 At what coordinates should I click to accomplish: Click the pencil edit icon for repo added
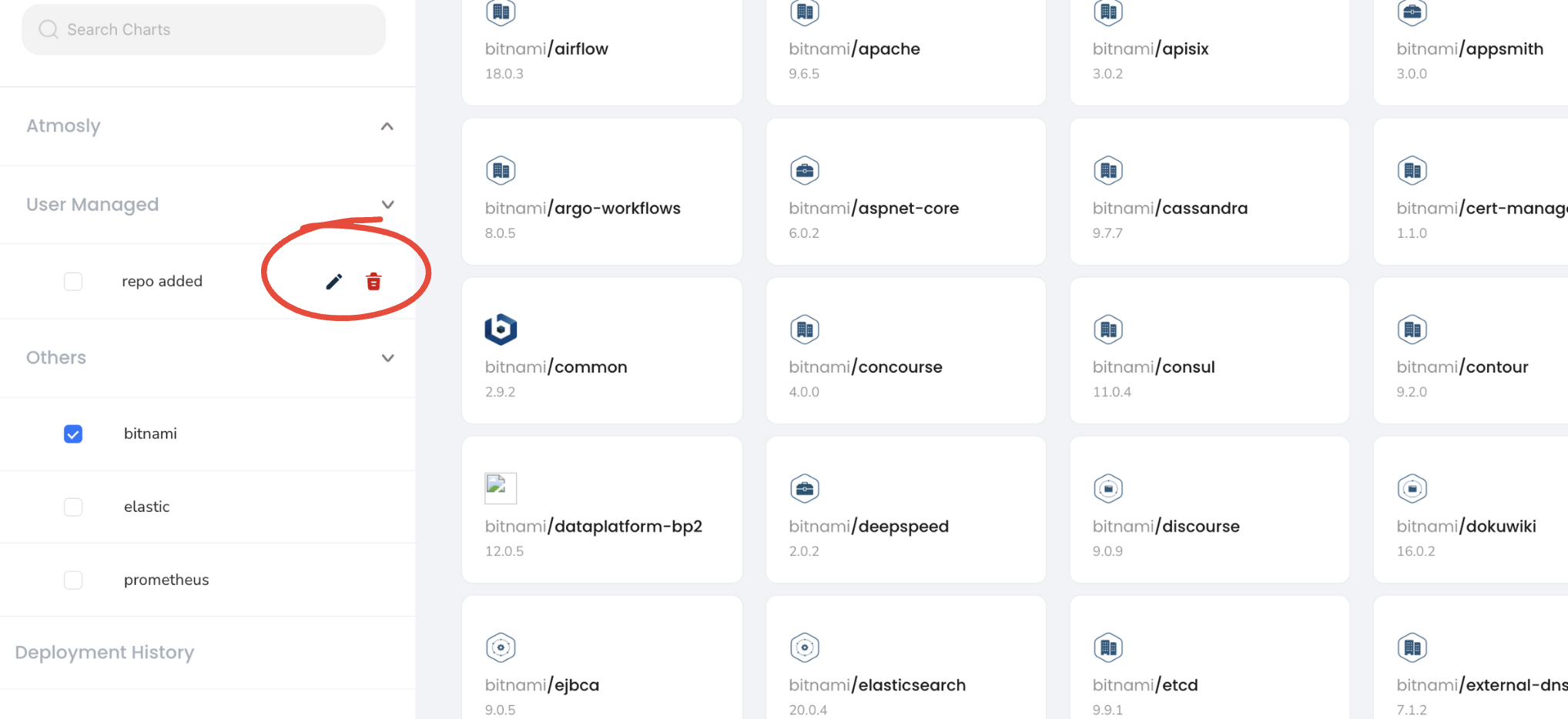coord(333,282)
